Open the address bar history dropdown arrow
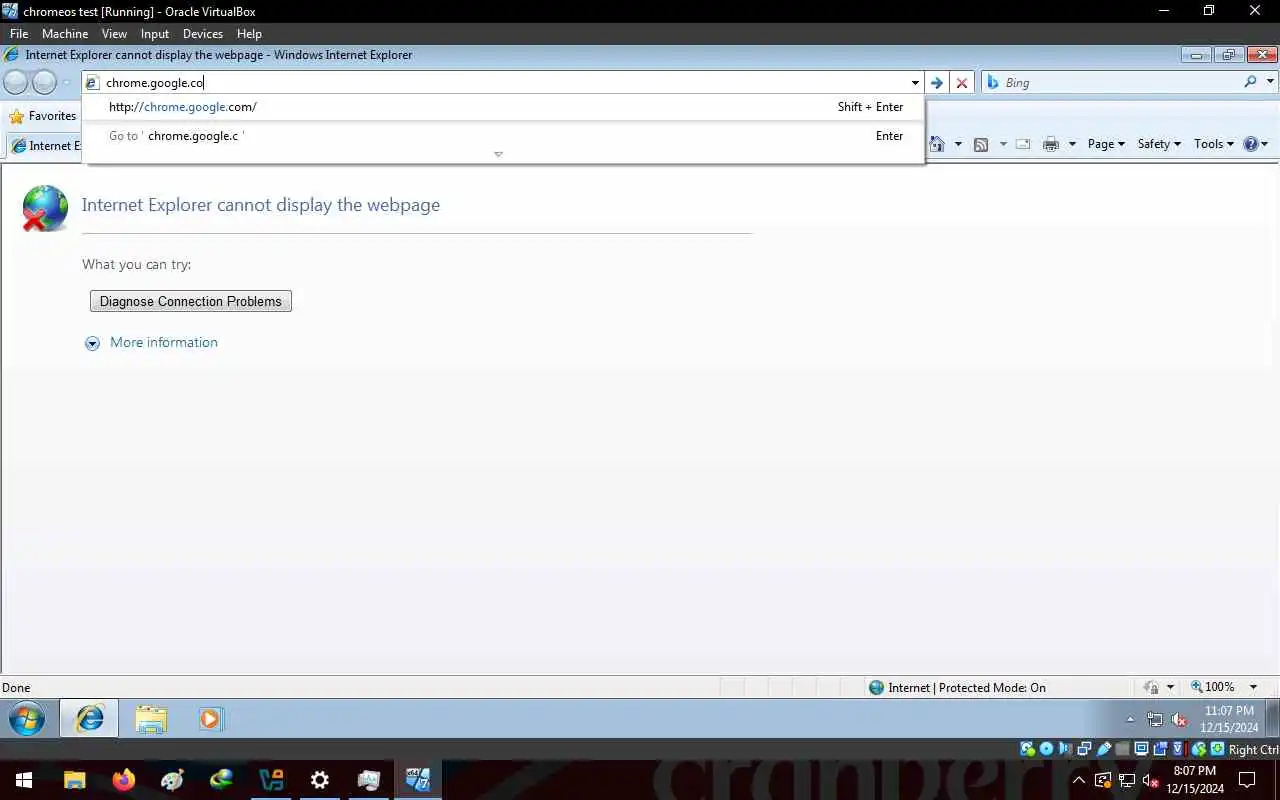 pos(915,83)
